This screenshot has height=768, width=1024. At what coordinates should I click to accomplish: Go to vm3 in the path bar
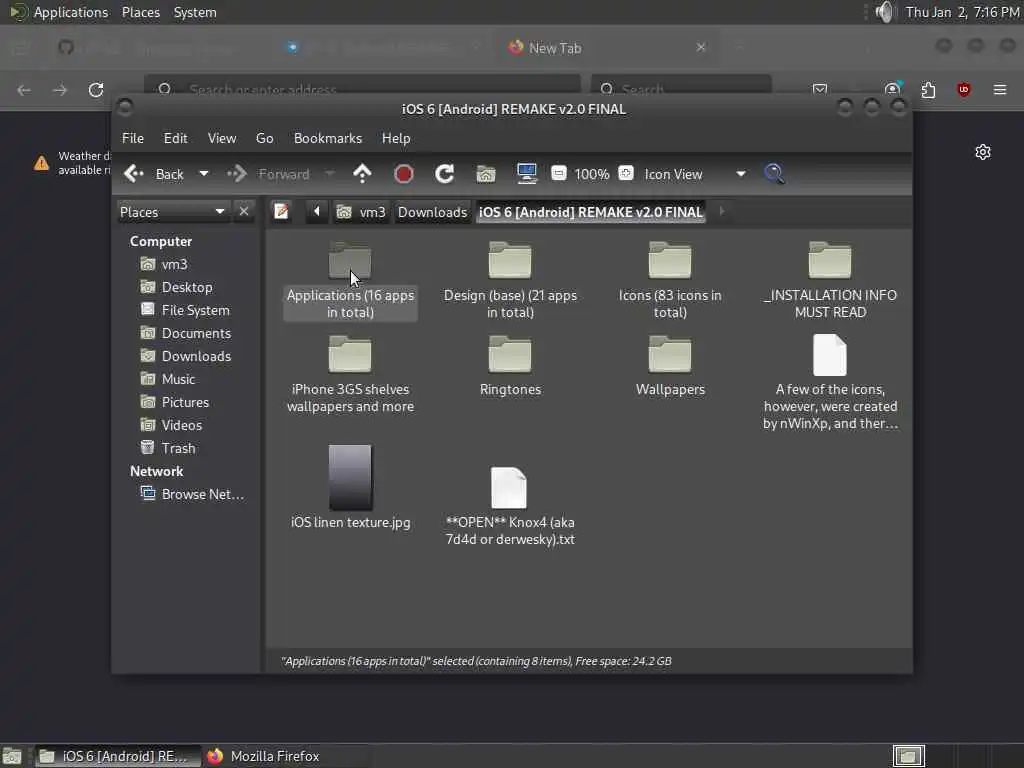point(361,212)
